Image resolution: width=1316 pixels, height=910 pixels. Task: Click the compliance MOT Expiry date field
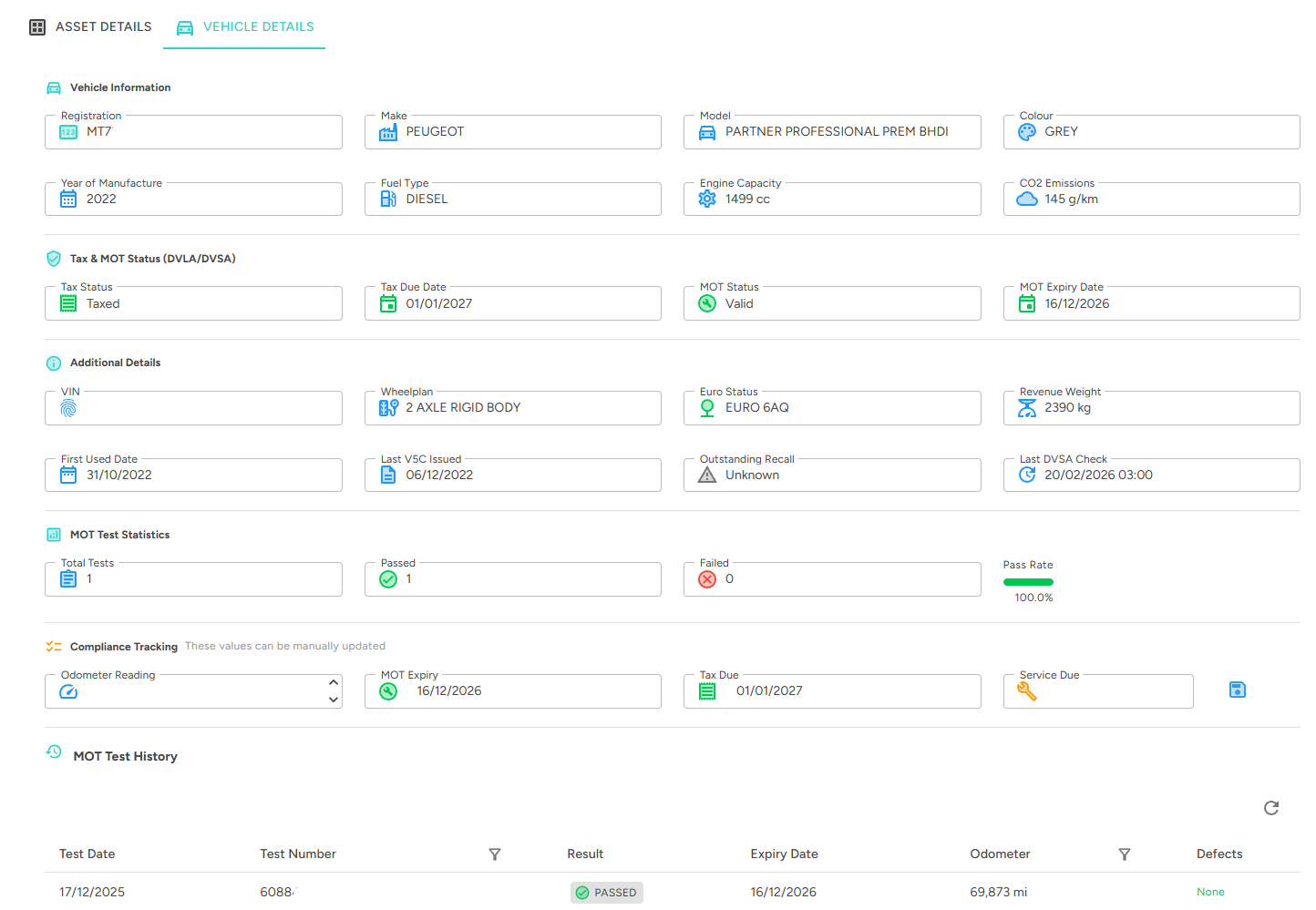[x=513, y=691]
